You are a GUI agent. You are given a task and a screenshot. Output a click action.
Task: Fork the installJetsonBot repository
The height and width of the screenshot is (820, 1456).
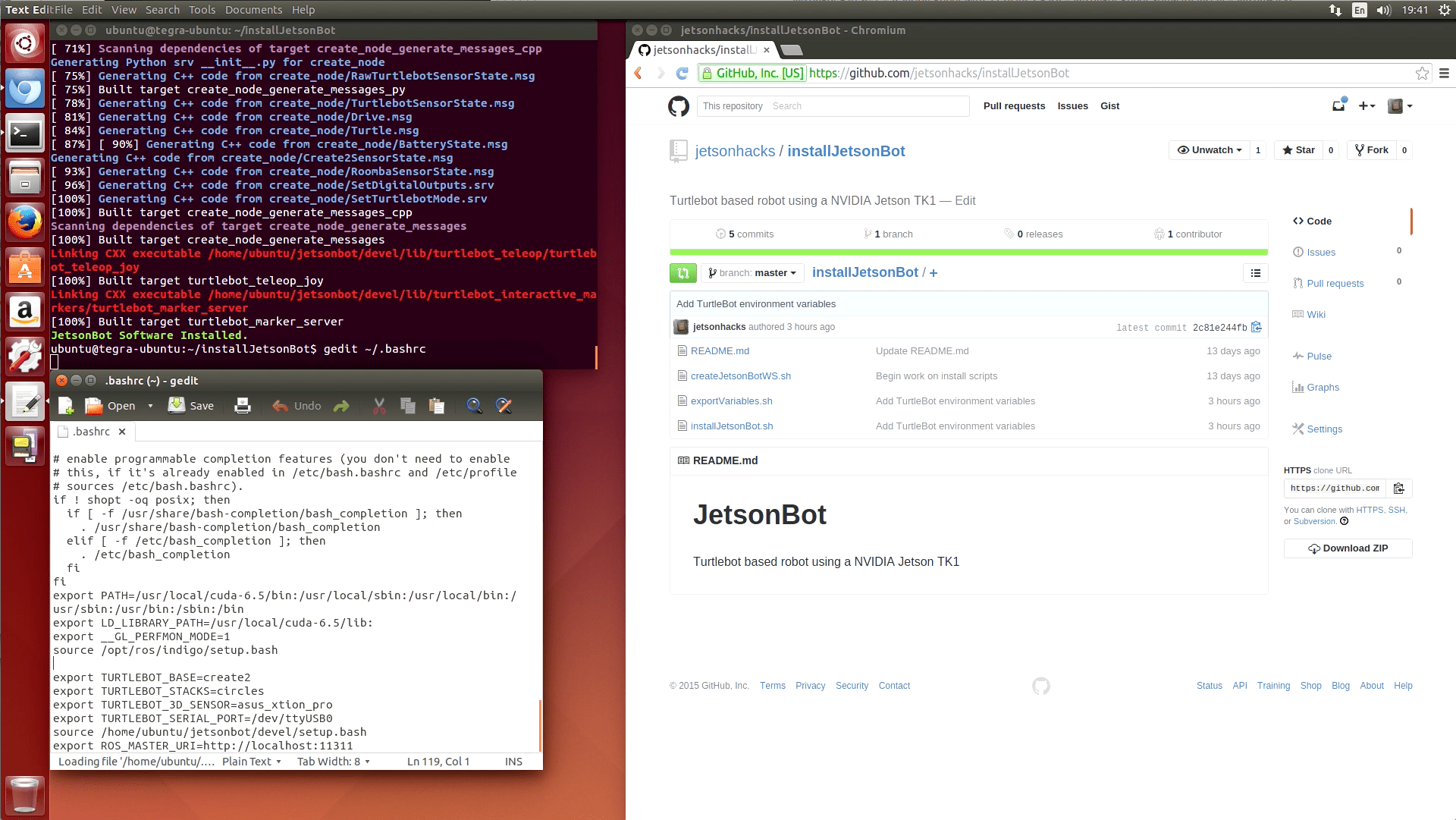click(1371, 150)
